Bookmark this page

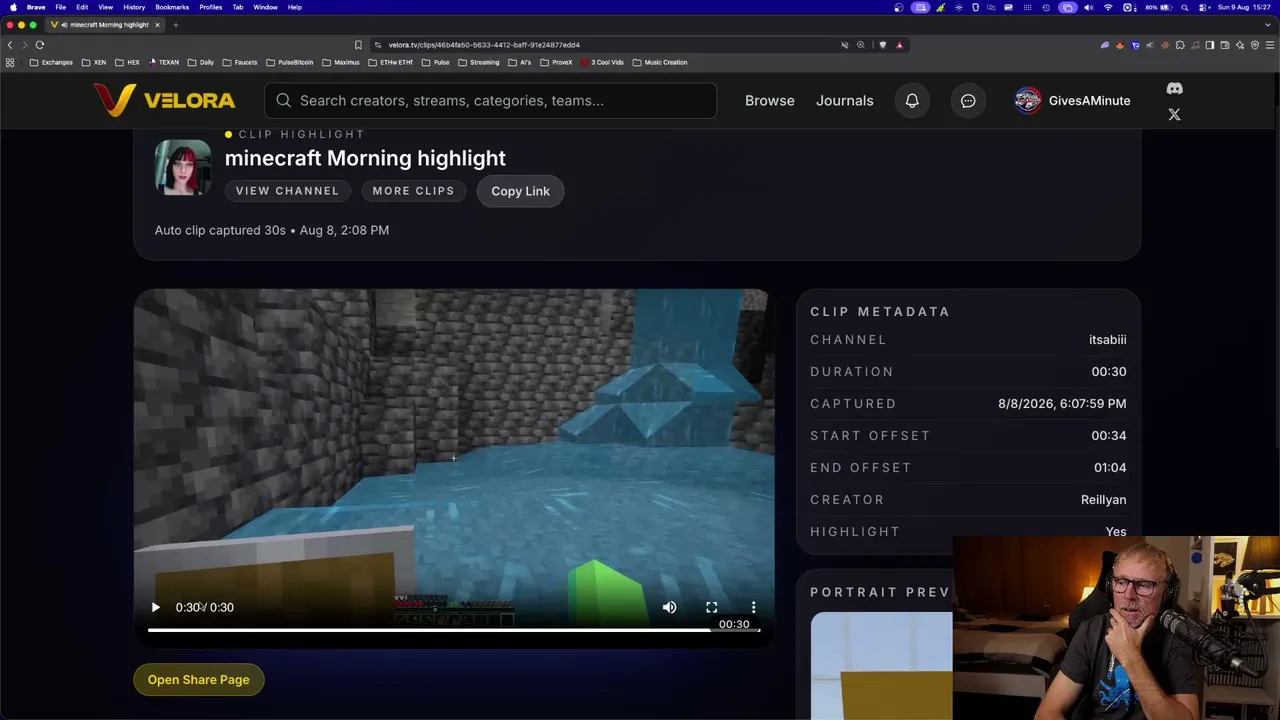(x=358, y=45)
